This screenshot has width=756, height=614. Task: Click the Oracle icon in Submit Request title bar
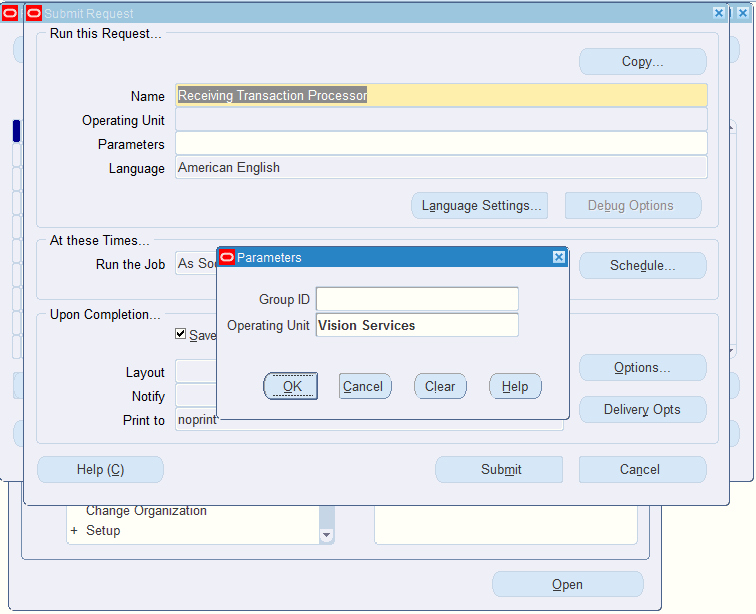[34, 13]
